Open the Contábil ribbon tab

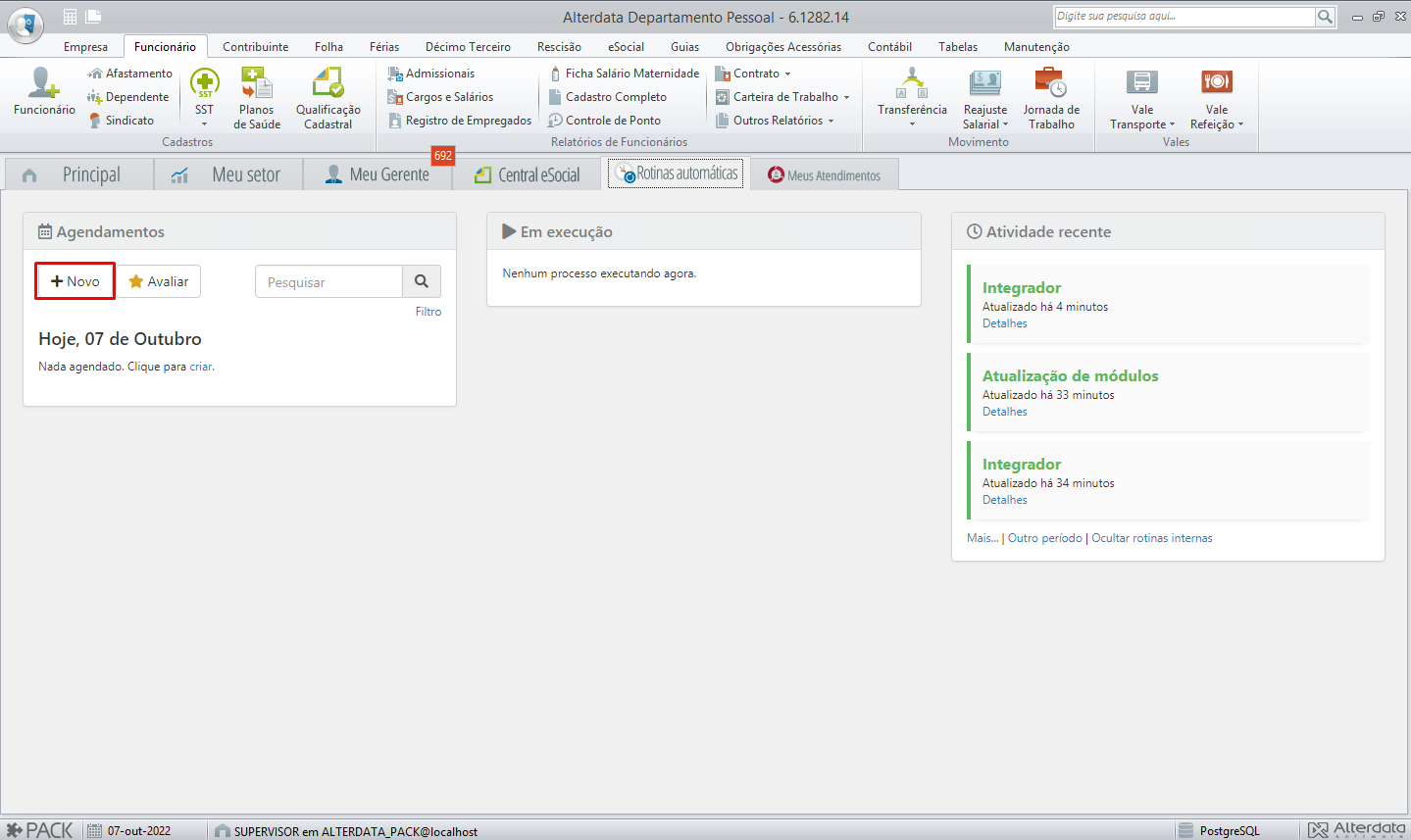pos(889,47)
